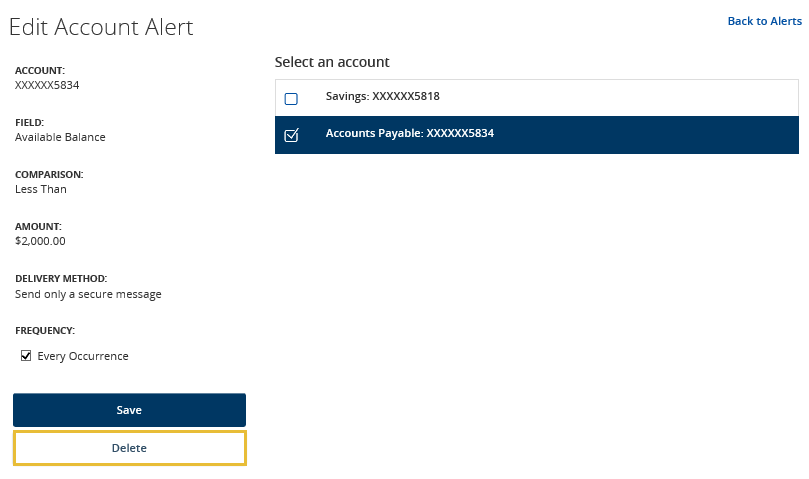This screenshot has height=479, width=809.
Task: Check the Savings account checkbox
Action: pyautogui.click(x=291, y=99)
